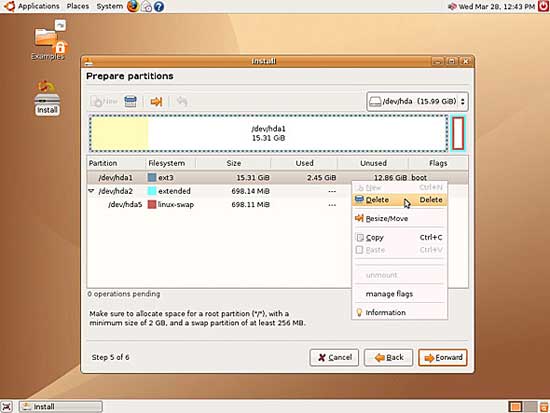Click the Install window title bar icon
Screen dimensions: 550x413
click(x=88, y=62)
